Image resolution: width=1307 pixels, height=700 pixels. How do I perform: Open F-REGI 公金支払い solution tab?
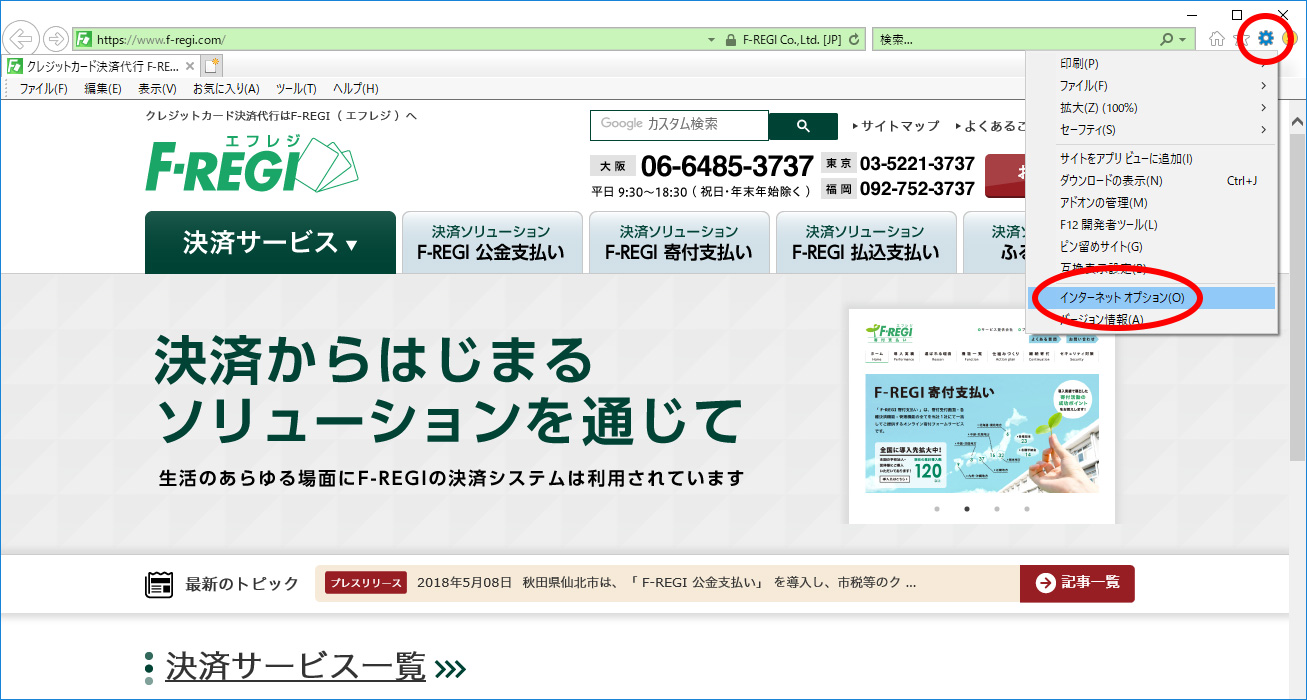click(x=491, y=242)
